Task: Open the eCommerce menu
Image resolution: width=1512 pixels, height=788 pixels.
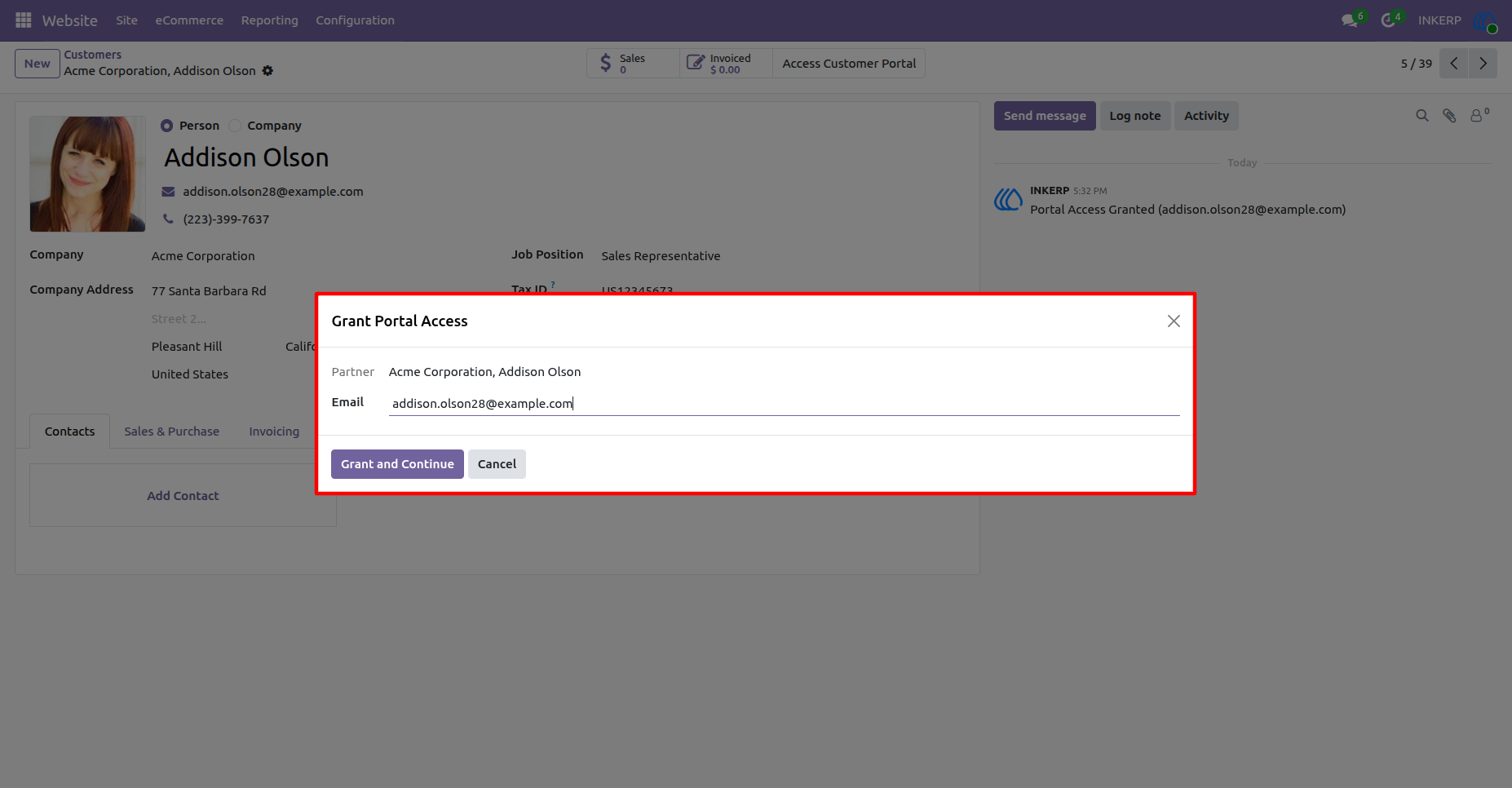Action: coord(189,20)
